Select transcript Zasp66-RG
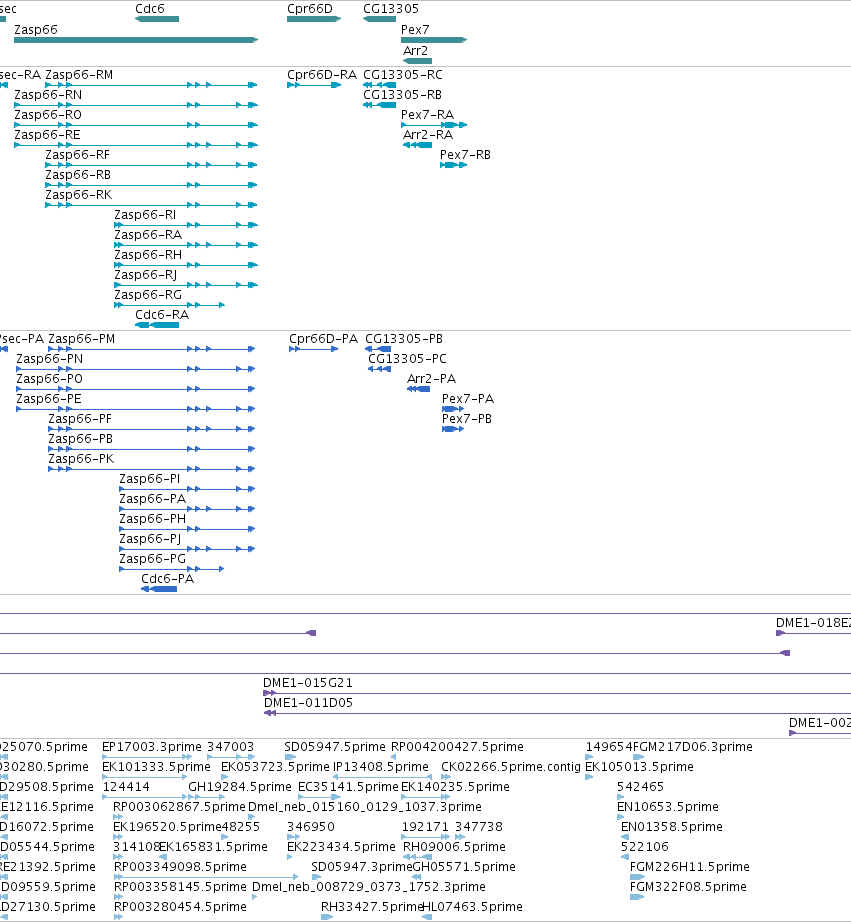851x922 pixels. click(169, 305)
